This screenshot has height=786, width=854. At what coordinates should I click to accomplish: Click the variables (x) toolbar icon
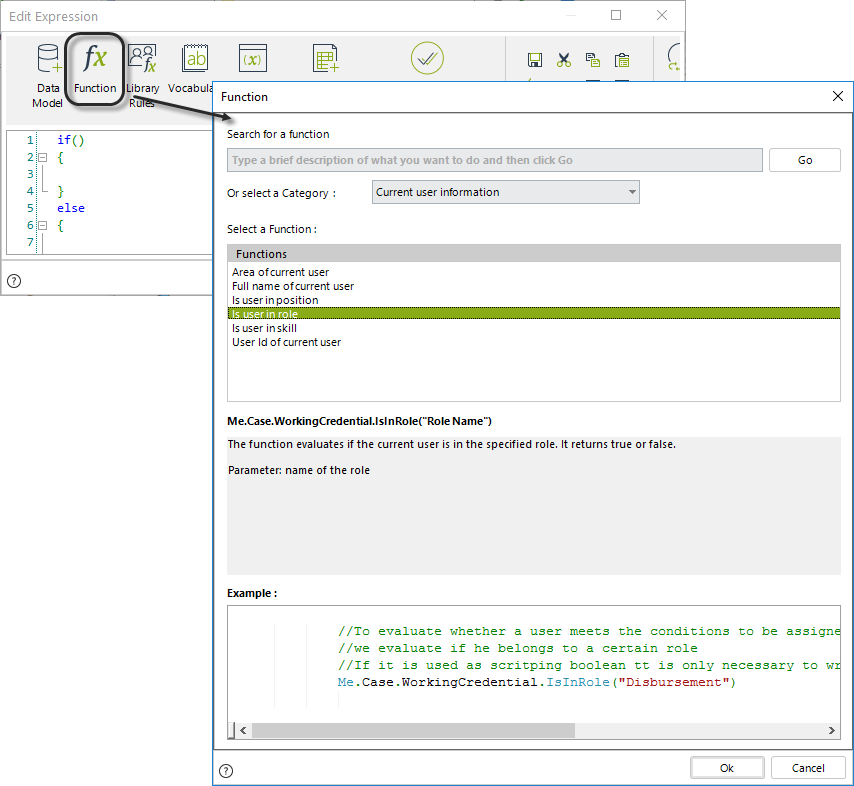[x=253, y=58]
